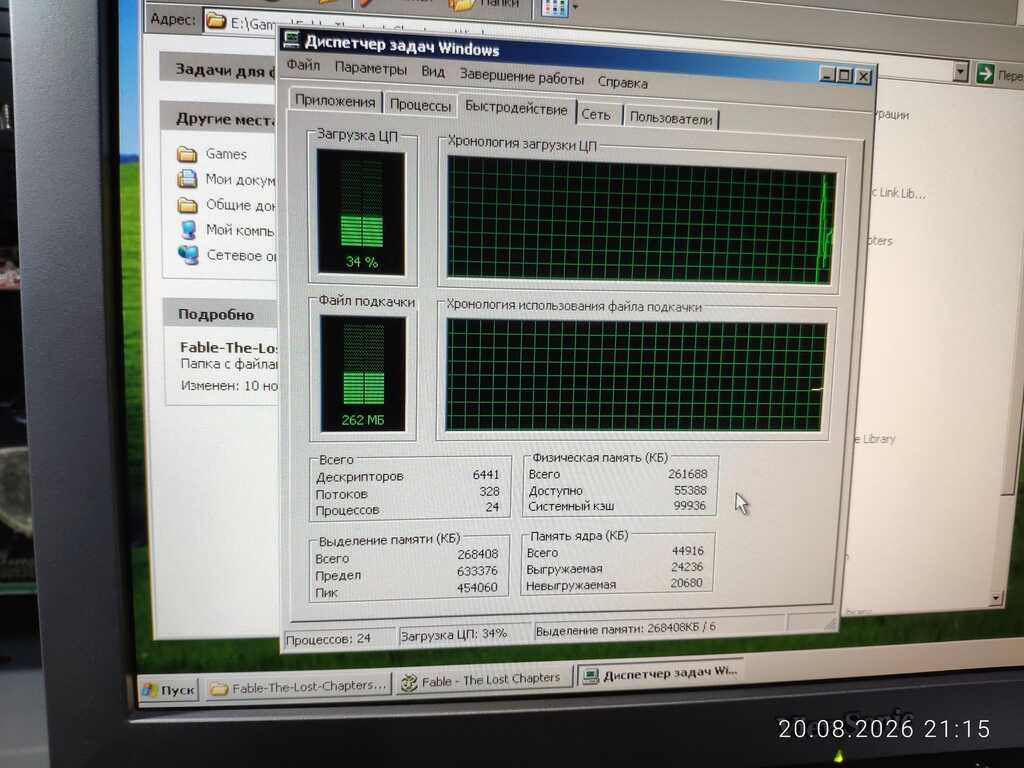The height and width of the screenshot is (768, 1024).
Task: Open the Пользователи tab
Action: click(x=671, y=119)
